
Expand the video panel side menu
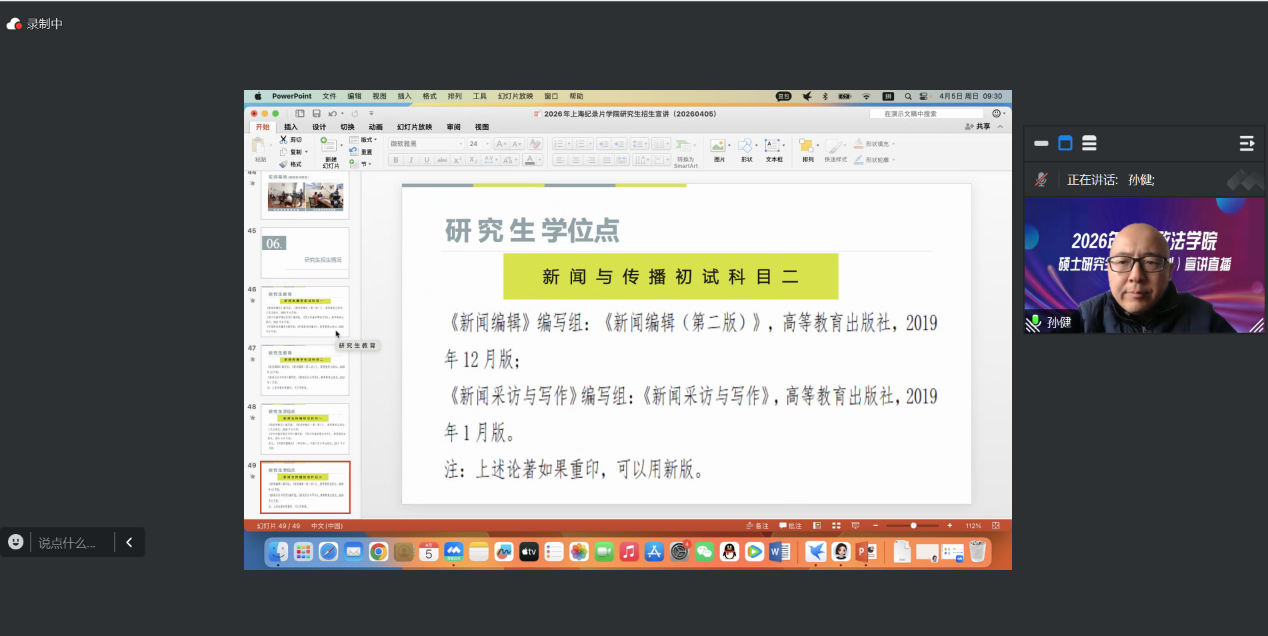1246,143
